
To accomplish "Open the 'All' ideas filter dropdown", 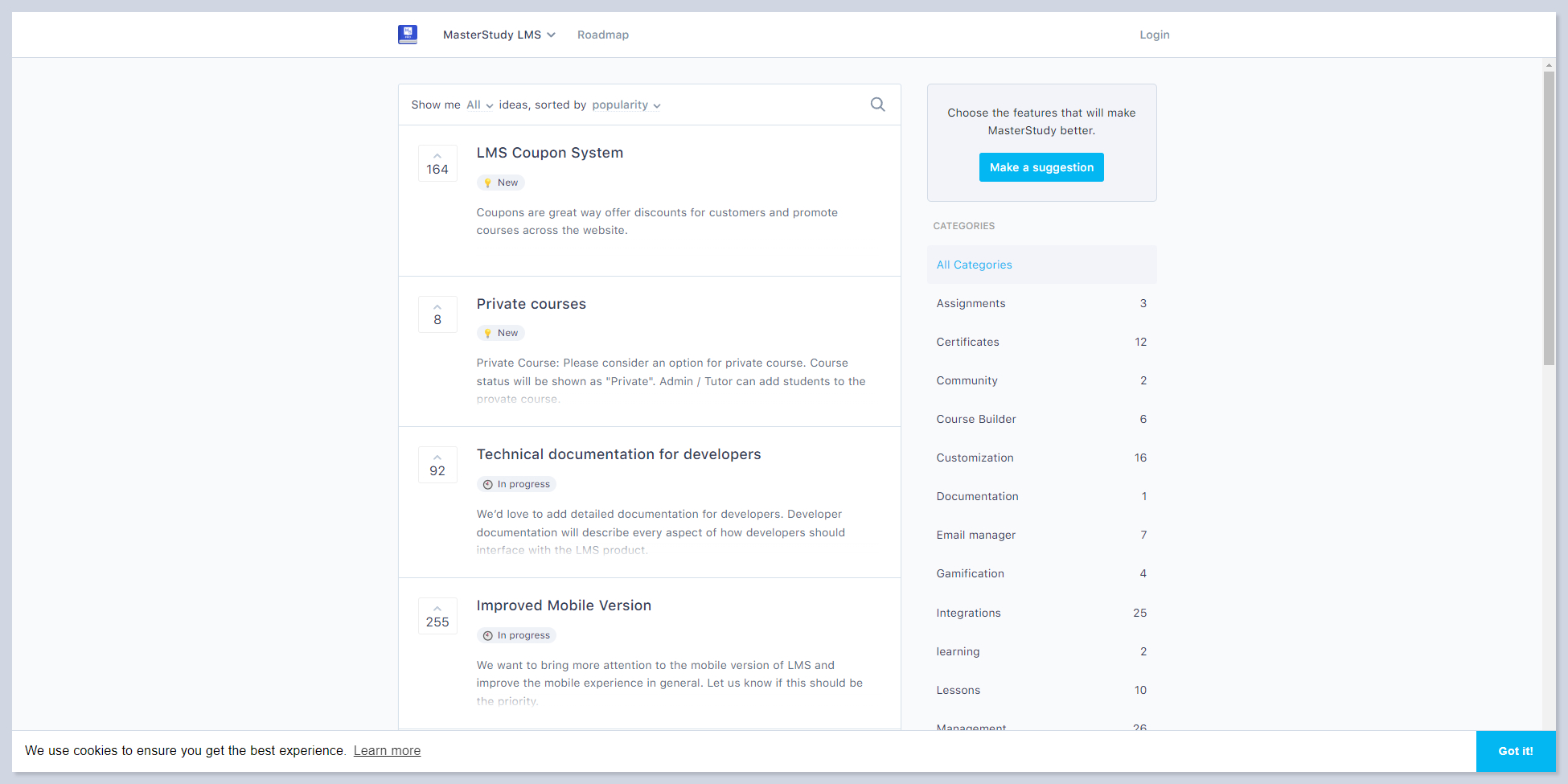I will click(479, 105).
